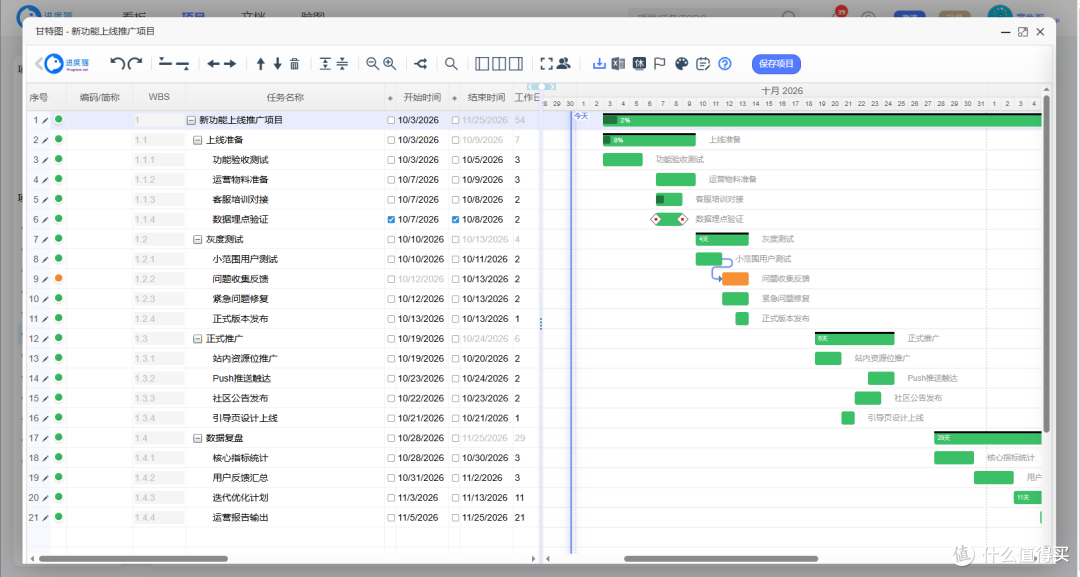Click the Gantt chart horizontal scrollbar

click(x=720, y=558)
